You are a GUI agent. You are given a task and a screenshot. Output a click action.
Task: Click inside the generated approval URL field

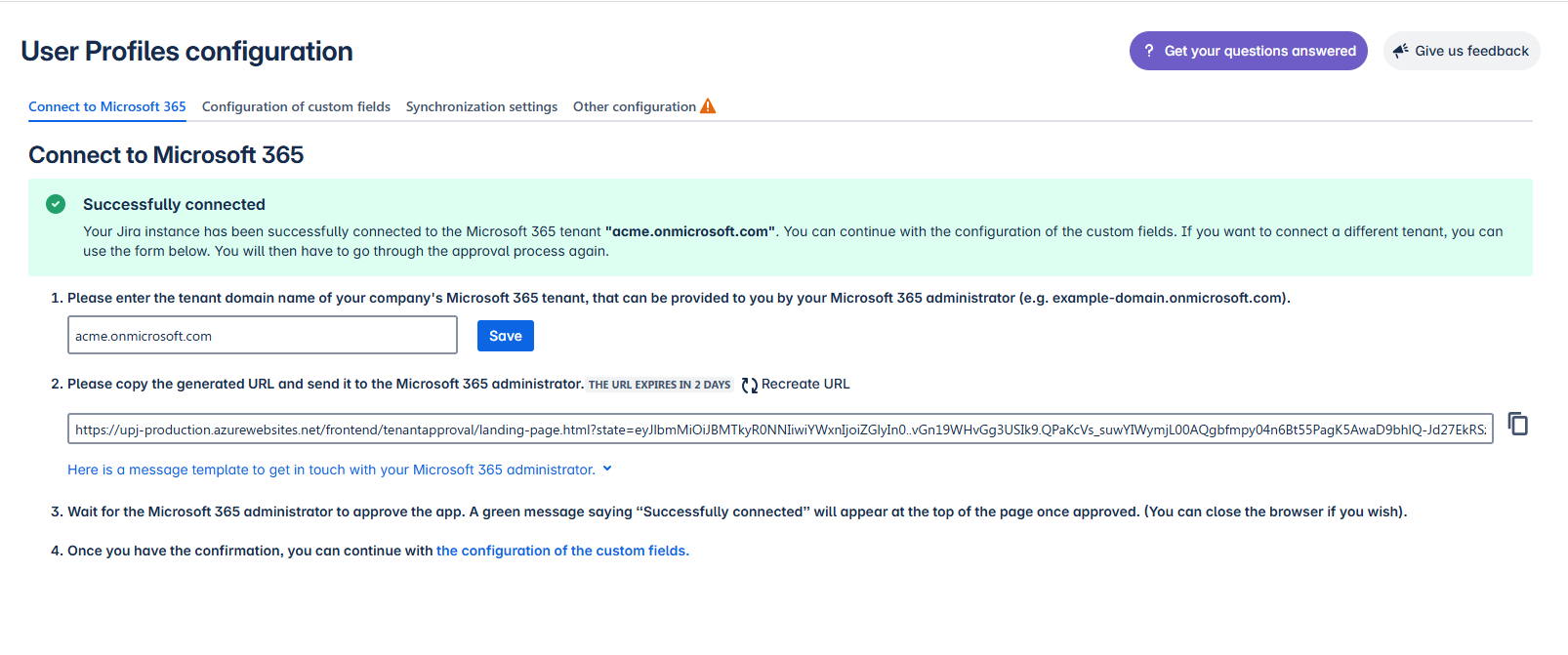click(779, 430)
